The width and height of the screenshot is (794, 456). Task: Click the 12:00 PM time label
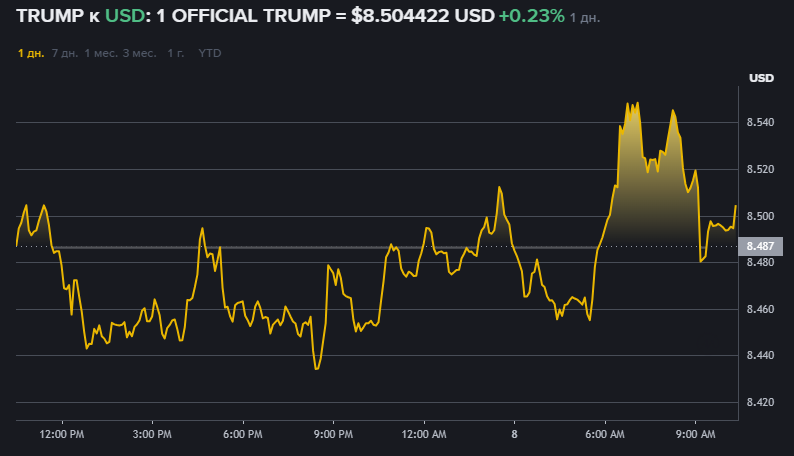coord(62,434)
